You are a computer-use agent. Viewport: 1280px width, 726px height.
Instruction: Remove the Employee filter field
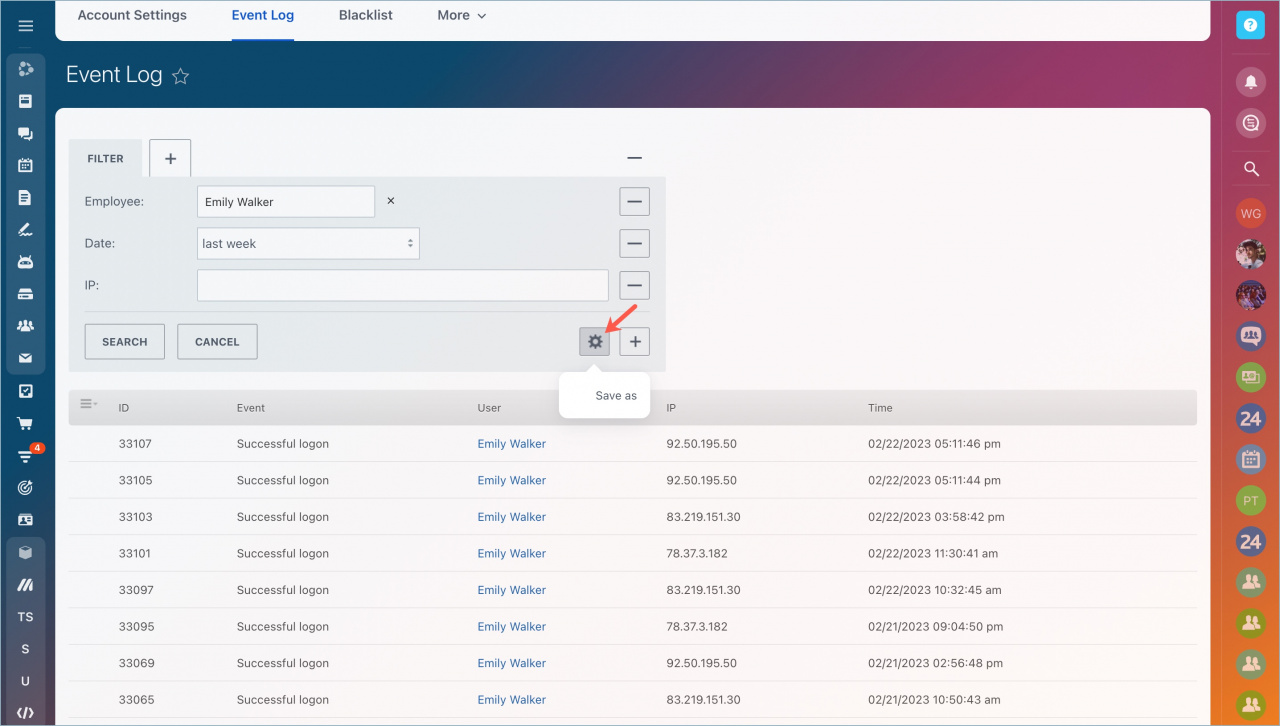[x=634, y=201]
